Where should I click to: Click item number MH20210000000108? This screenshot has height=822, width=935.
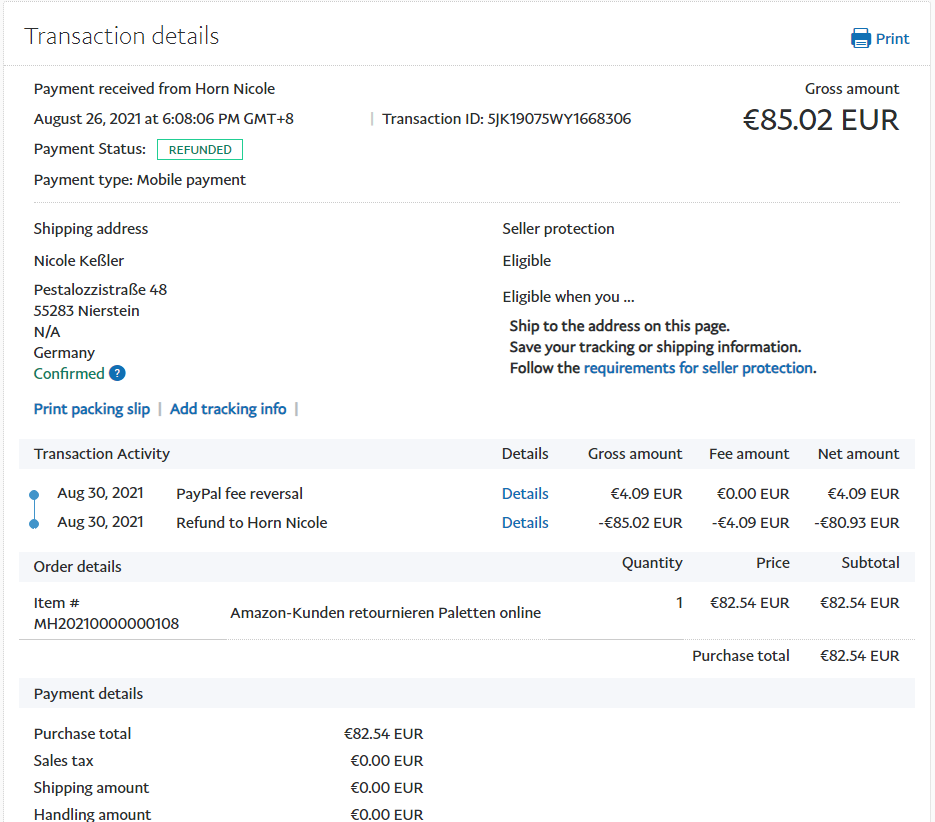click(x=106, y=624)
